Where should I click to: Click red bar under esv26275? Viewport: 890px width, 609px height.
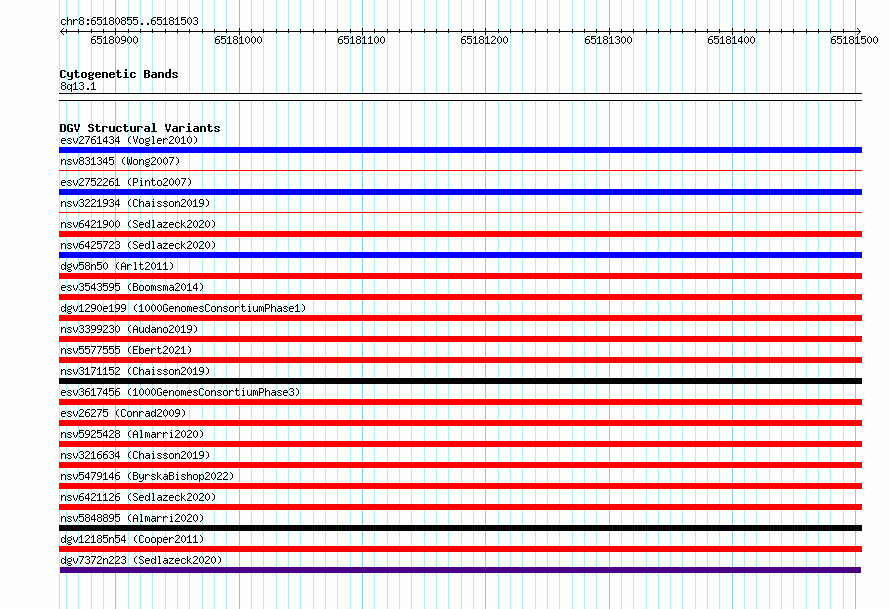click(x=460, y=423)
